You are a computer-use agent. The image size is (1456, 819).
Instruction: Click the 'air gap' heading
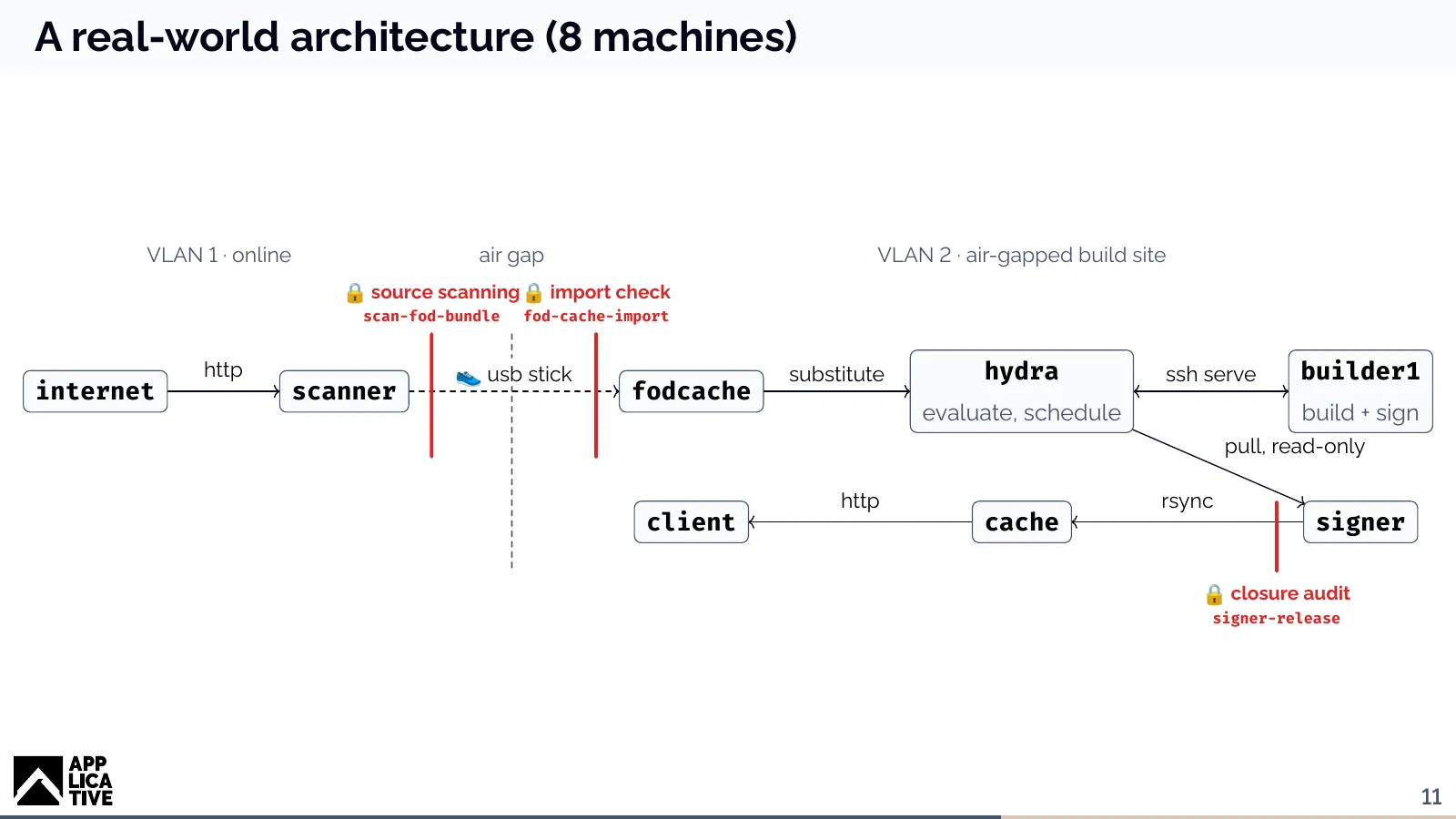511,256
